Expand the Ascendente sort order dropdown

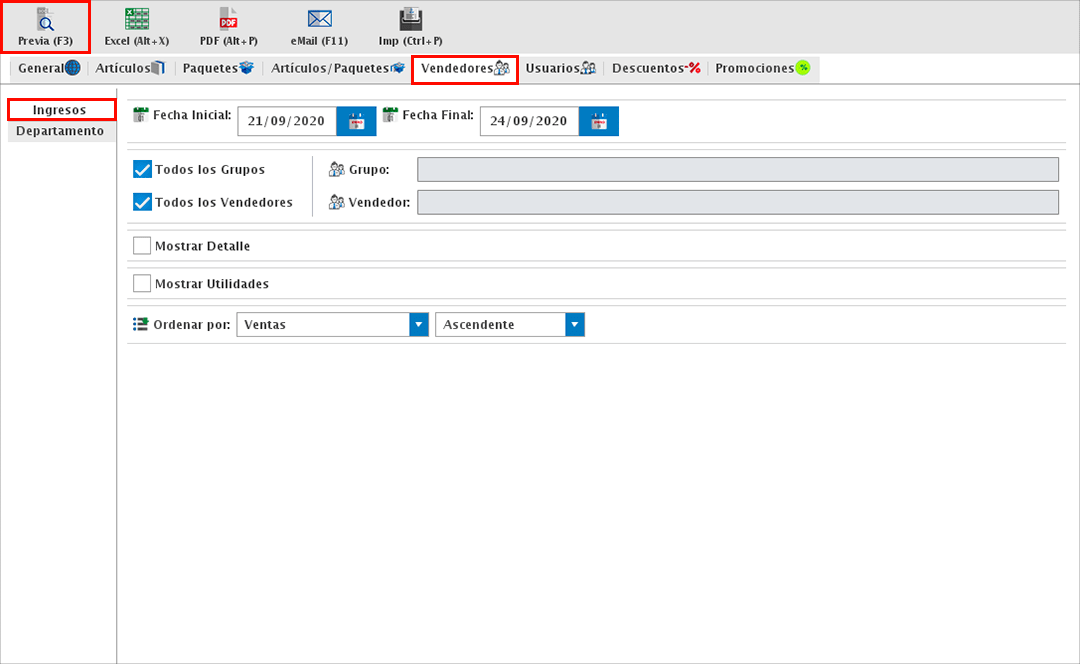coord(574,325)
